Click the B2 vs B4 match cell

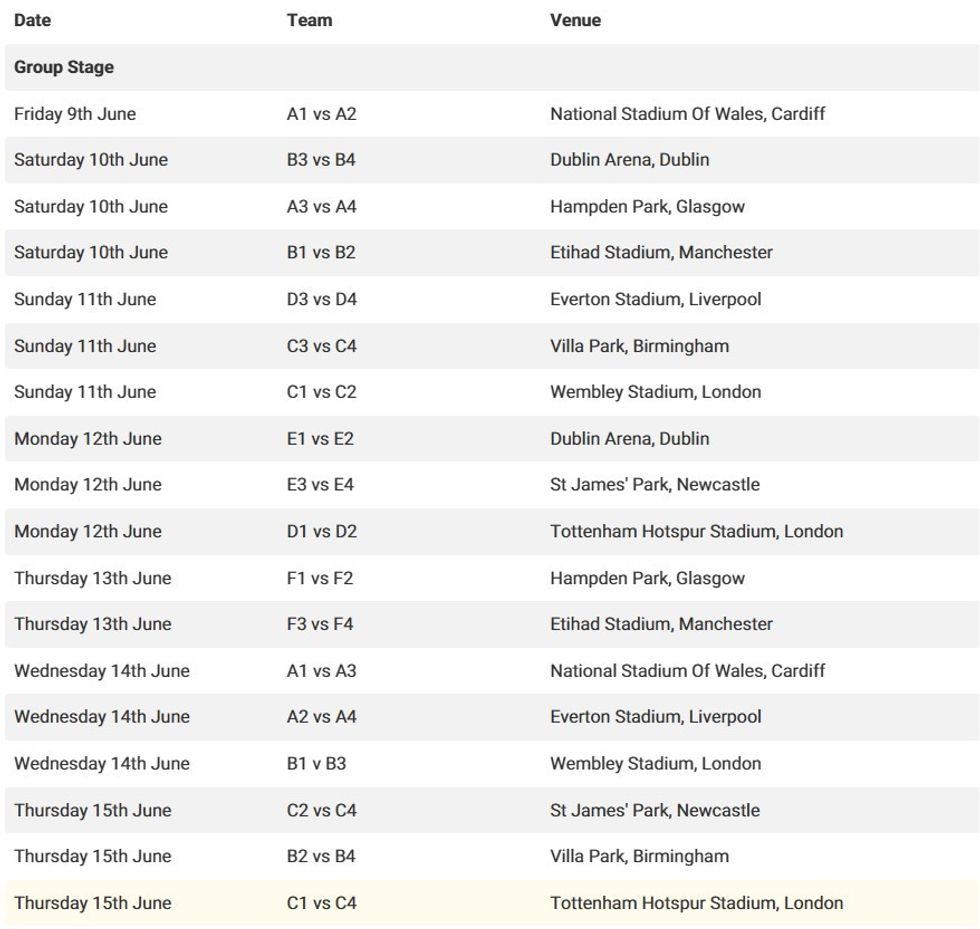pos(321,856)
